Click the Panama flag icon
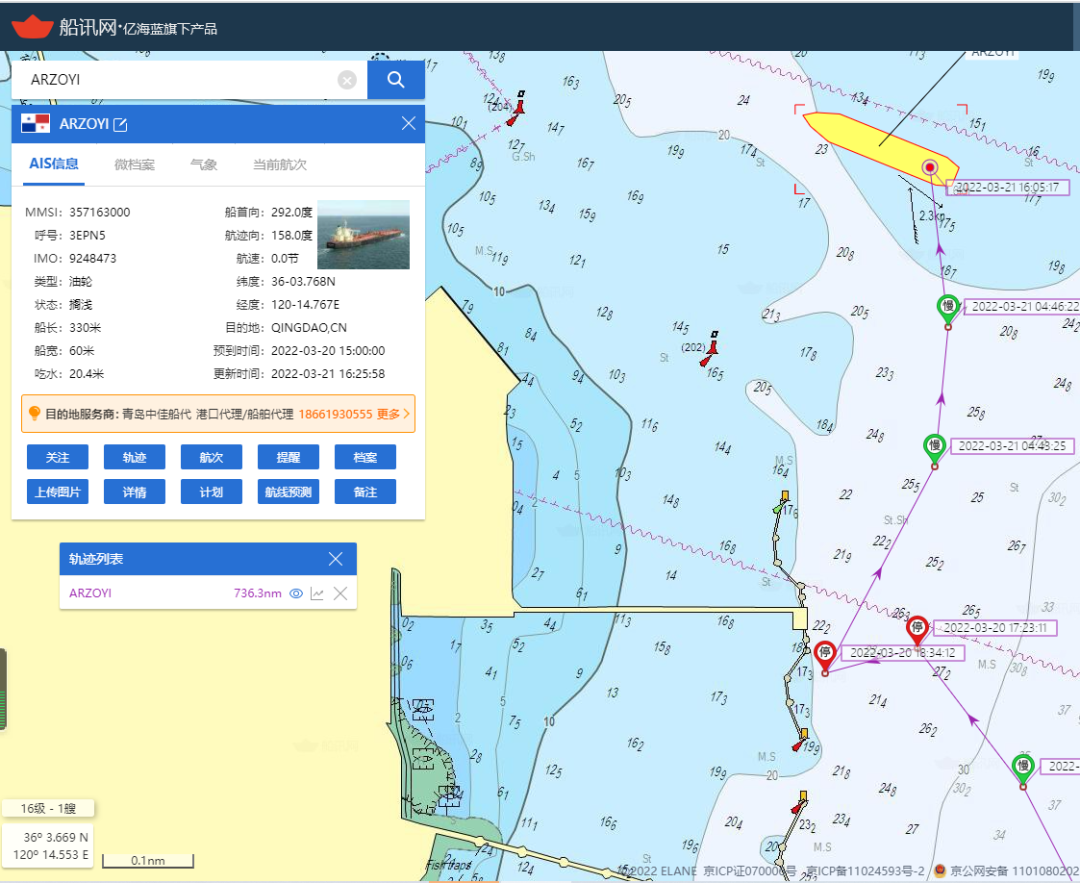This screenshot has width=1080, height=883. tap(35, 124)
